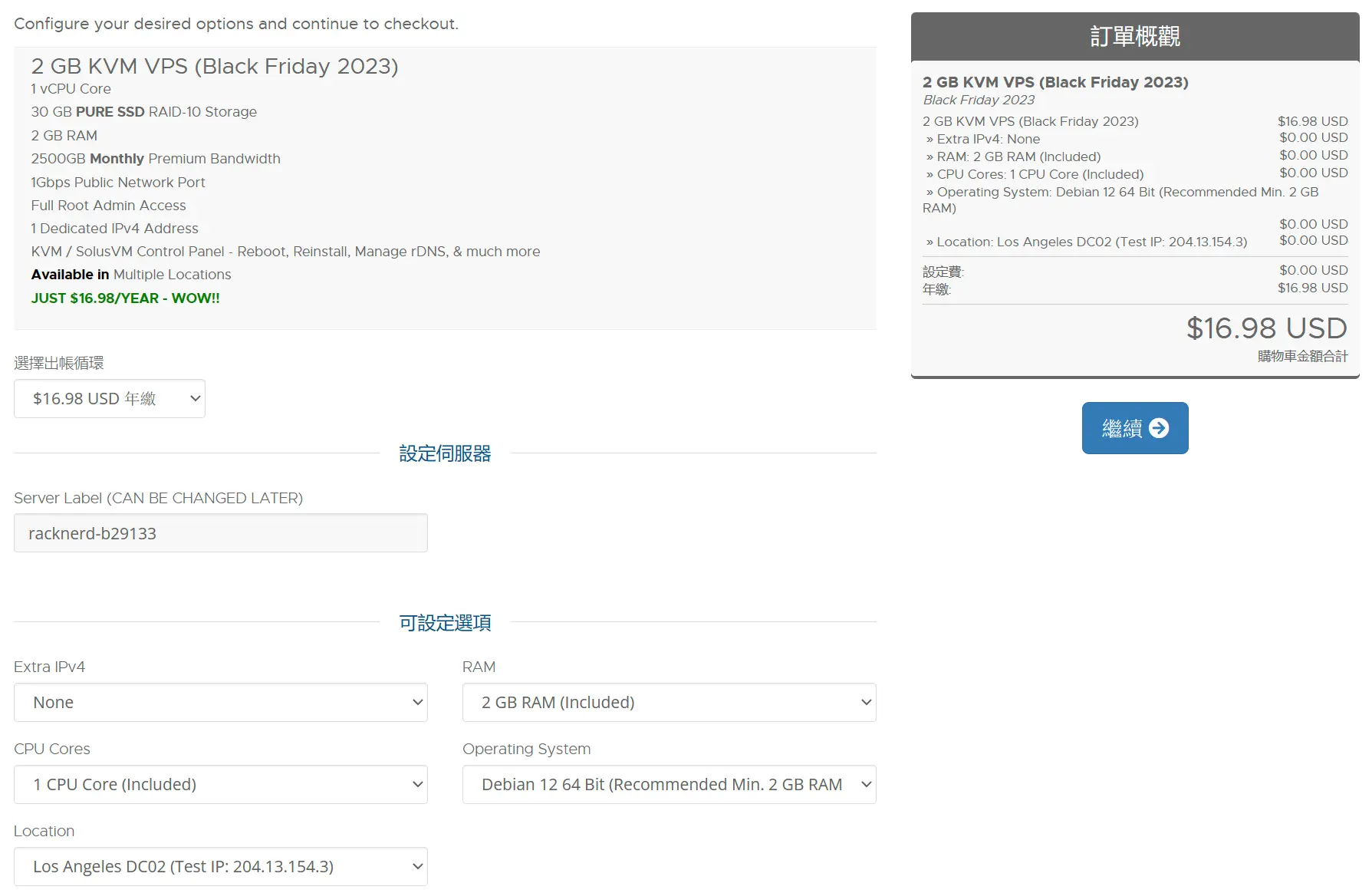This screenshot has height=893, width=1372.
Task: Click the 設定伺服器 section heading
Action: tap(445, 453)
